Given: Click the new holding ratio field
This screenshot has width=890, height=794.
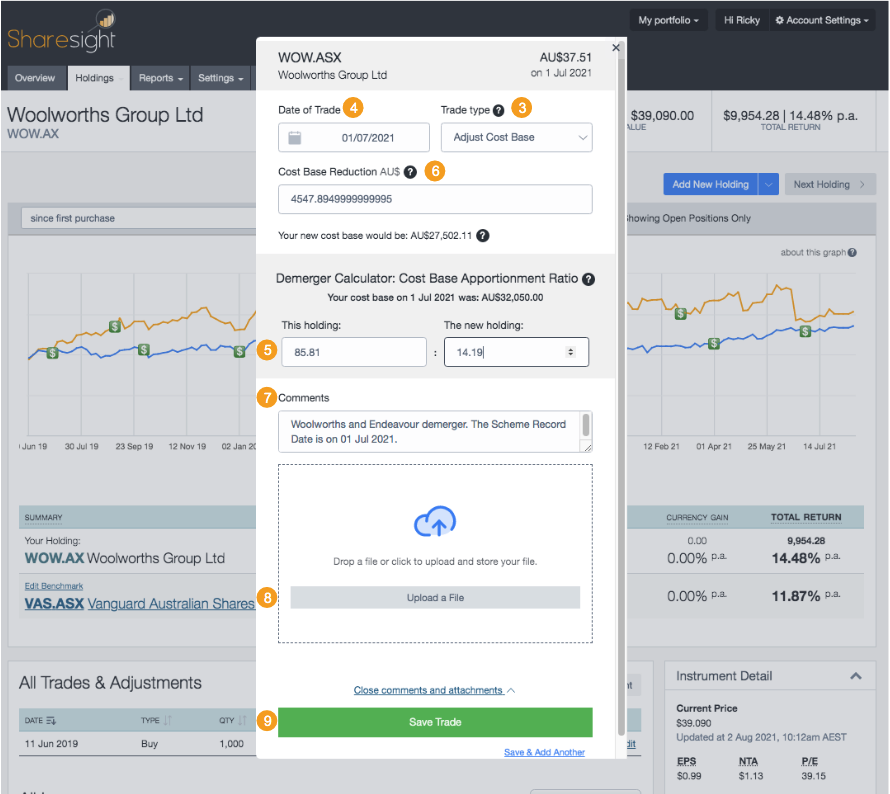Looking at the screenshot, I should [x=516, y=352].
